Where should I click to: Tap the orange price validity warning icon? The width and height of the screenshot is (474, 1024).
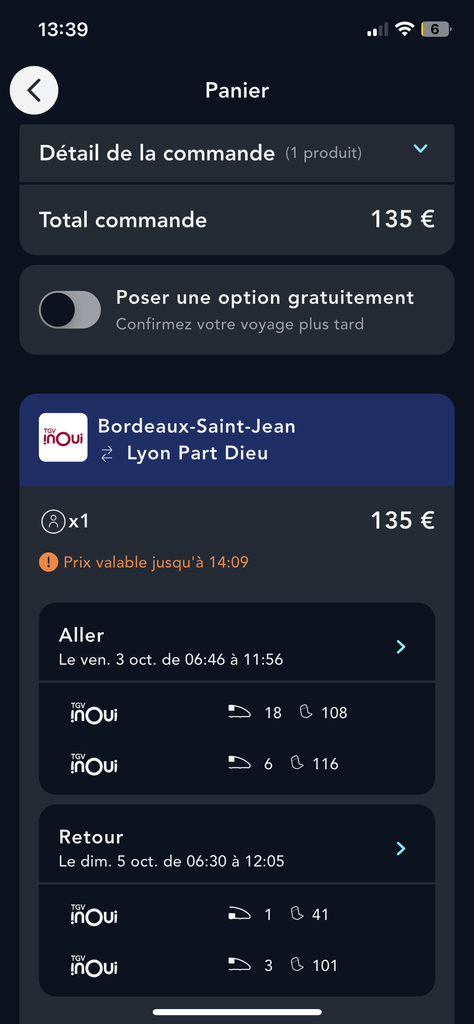(x=48, y=562)
